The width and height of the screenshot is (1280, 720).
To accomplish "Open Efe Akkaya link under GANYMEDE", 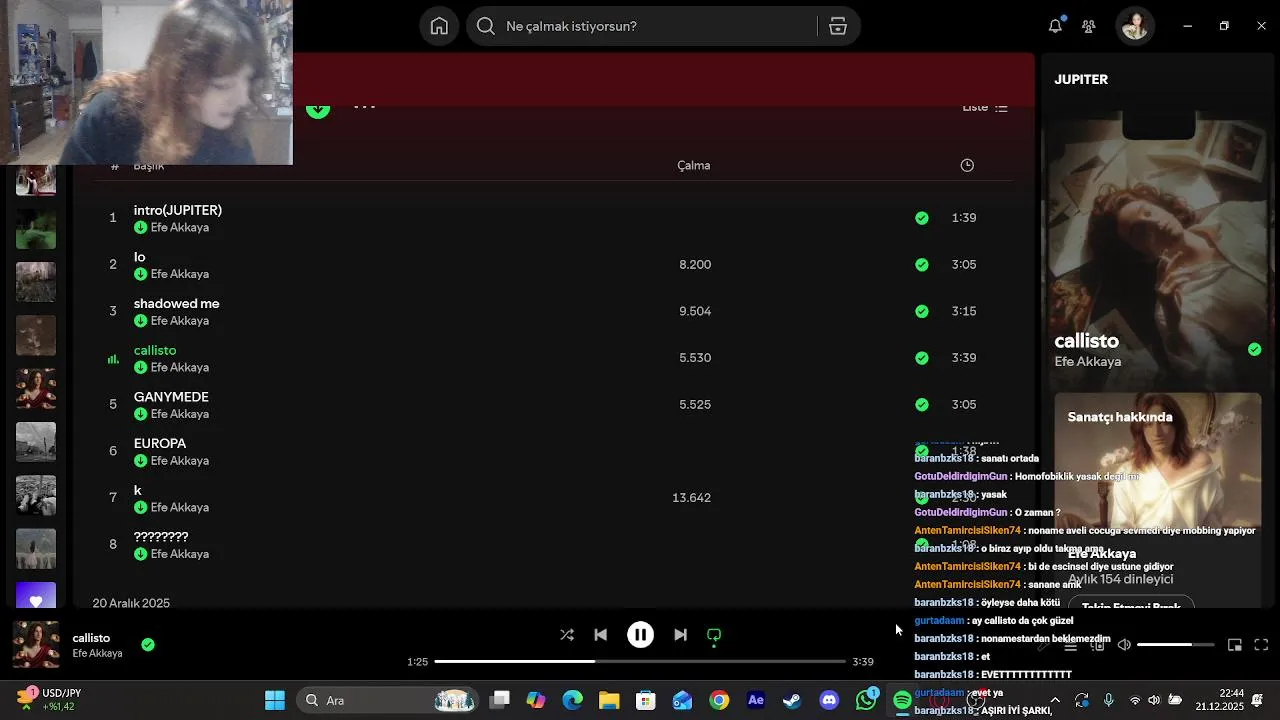I will (x=180, y=414).
